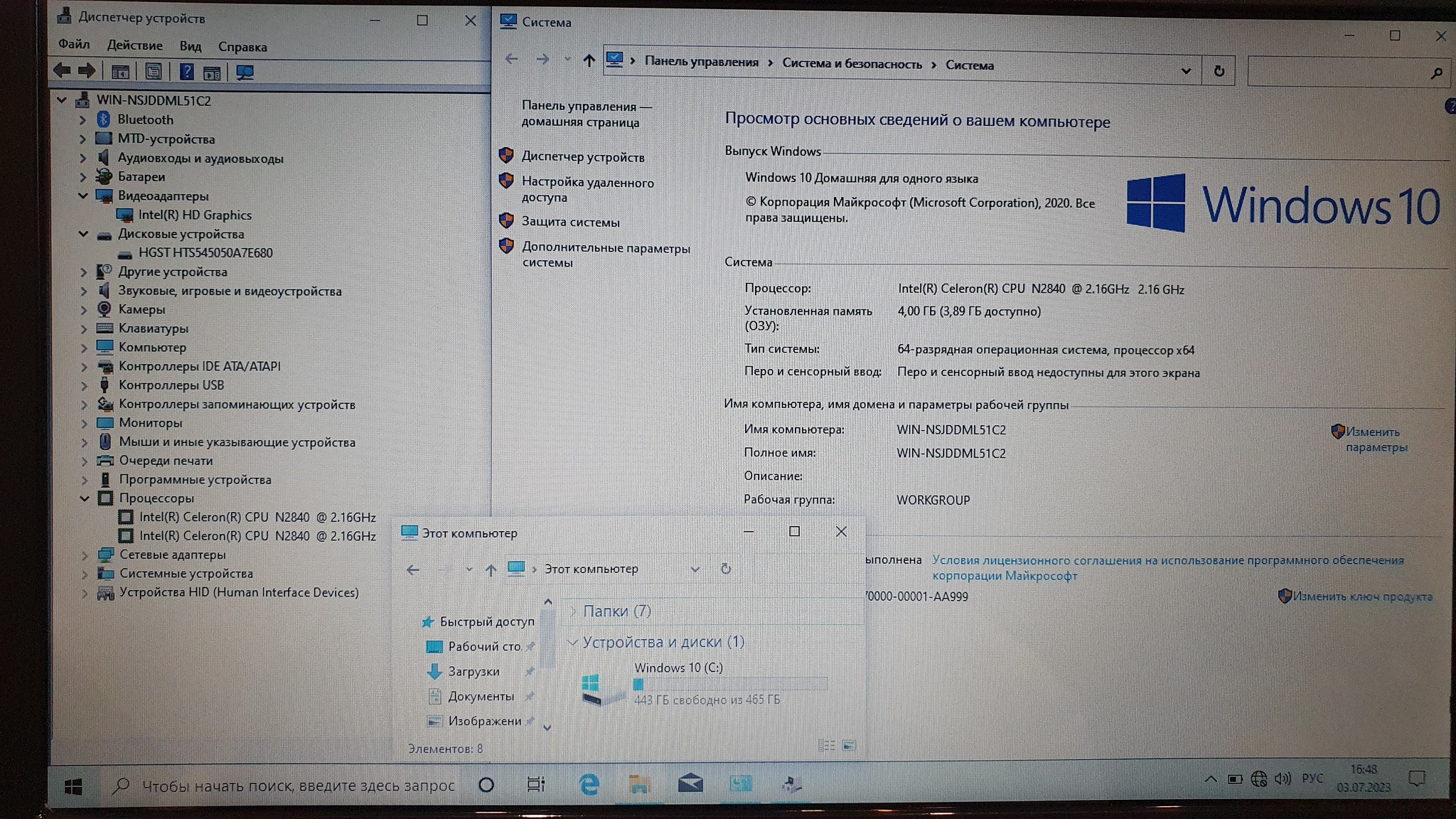Viewport: 1456px width, 819px height.
Task: Open address bar dropdown in System window
Action: tap(1185, 70)
